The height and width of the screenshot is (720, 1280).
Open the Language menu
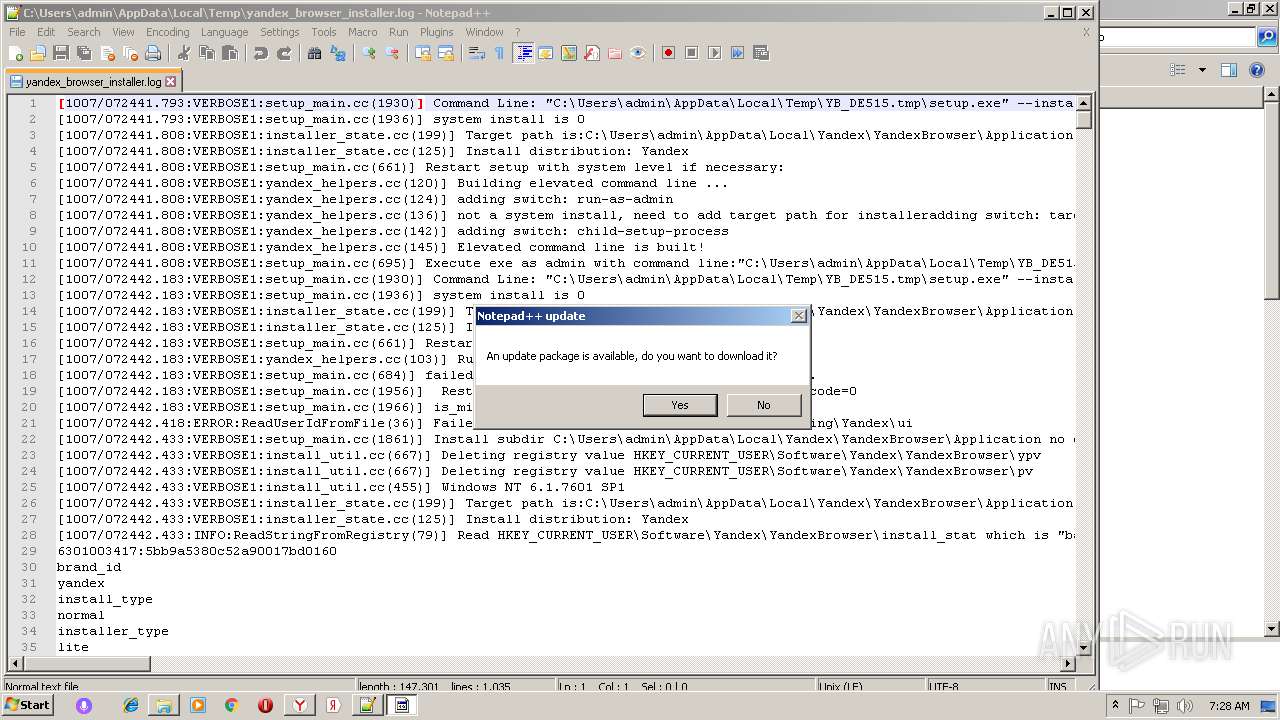click(x=224, y=32)
